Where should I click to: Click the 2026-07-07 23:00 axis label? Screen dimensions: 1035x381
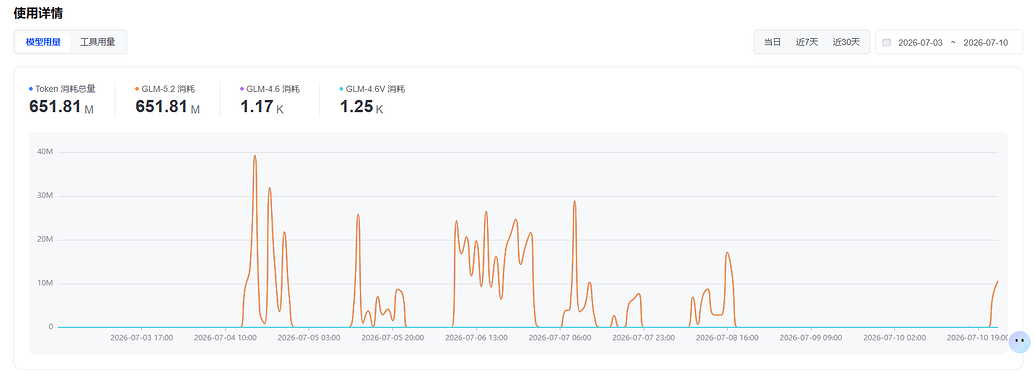644,337
